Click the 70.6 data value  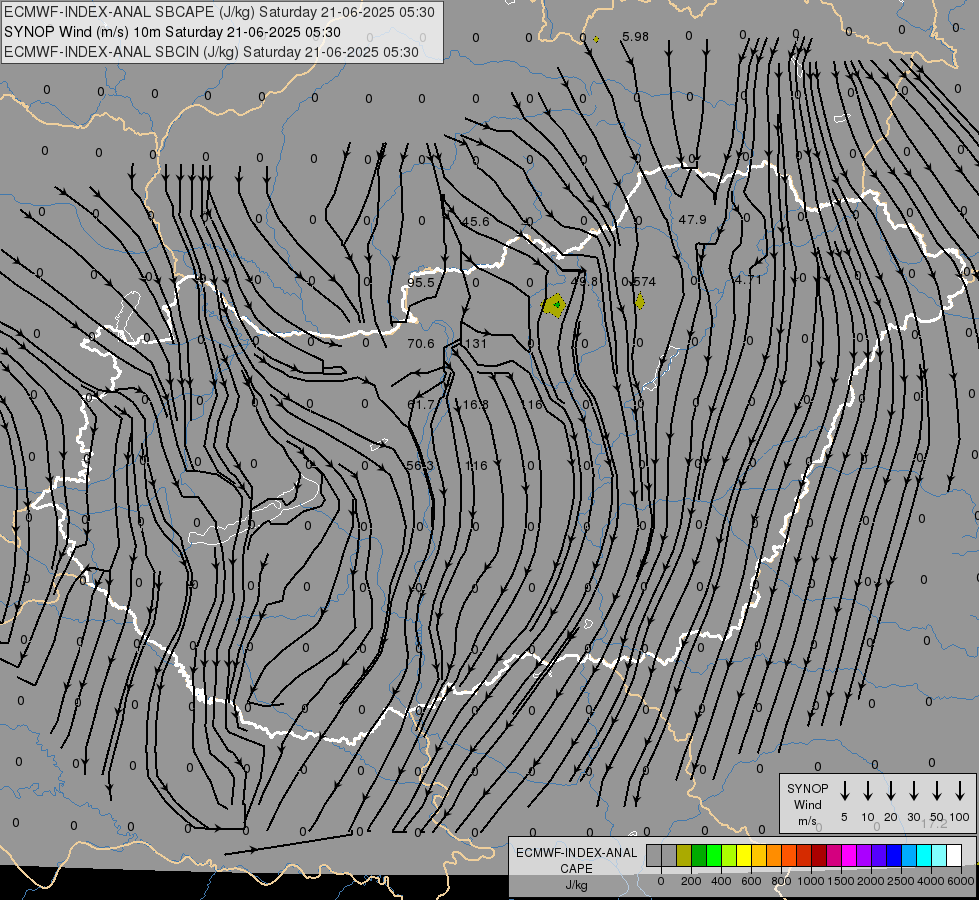tap(421, 344)
